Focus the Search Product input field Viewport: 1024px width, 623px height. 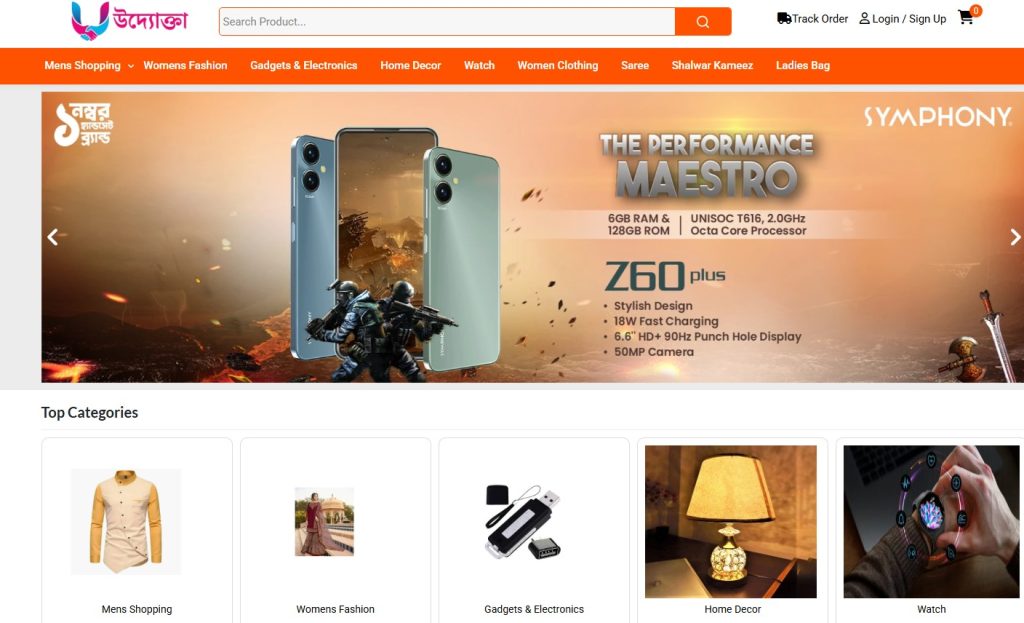pyautogui.click(x=447, y=22)
